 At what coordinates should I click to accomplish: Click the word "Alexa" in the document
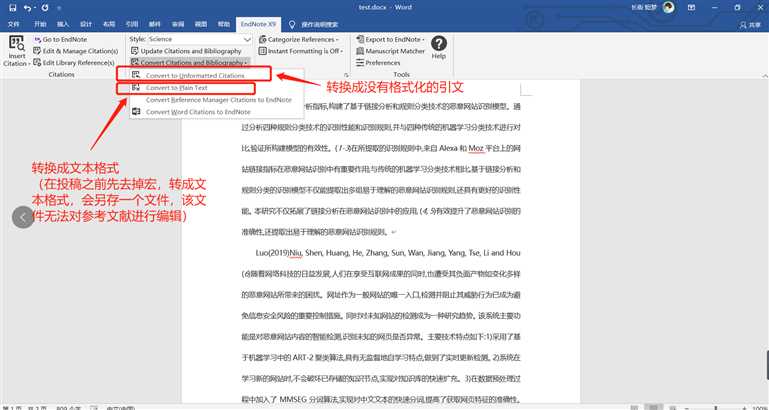(x=448, y=148)
